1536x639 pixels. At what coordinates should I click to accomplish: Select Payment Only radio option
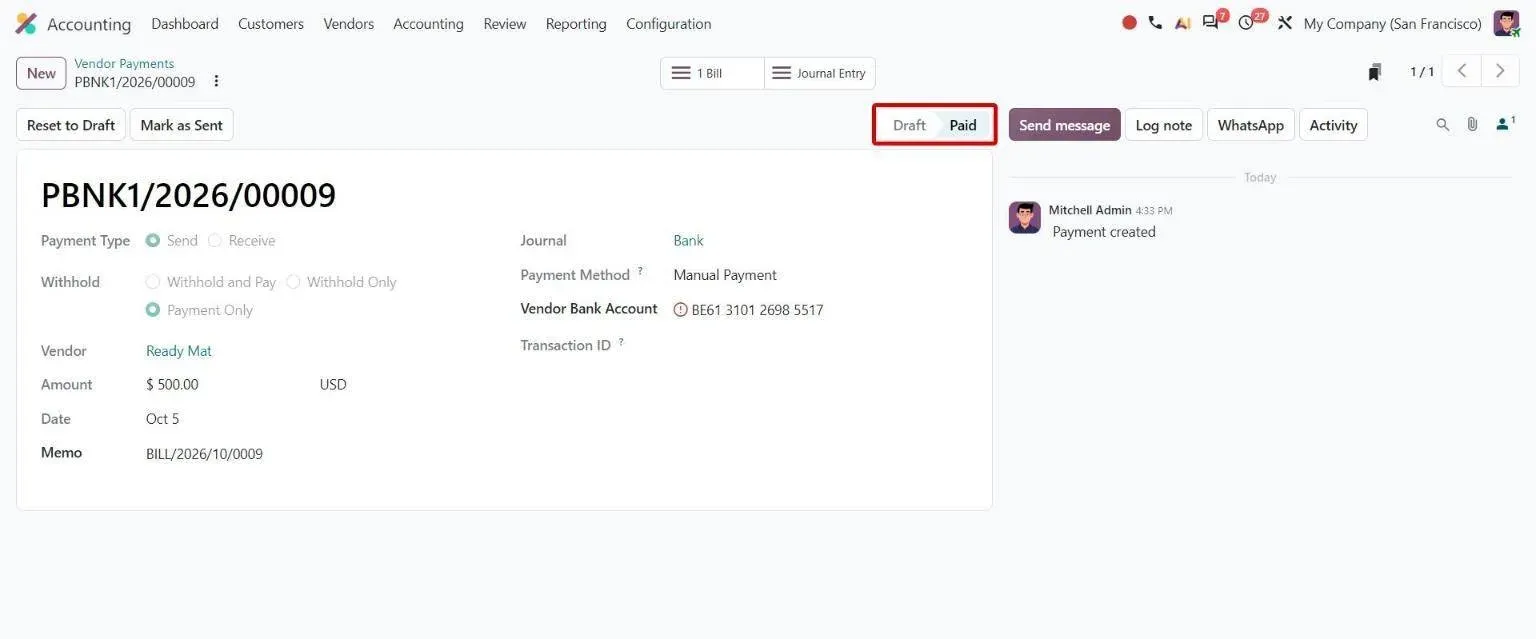coord(153,310)
